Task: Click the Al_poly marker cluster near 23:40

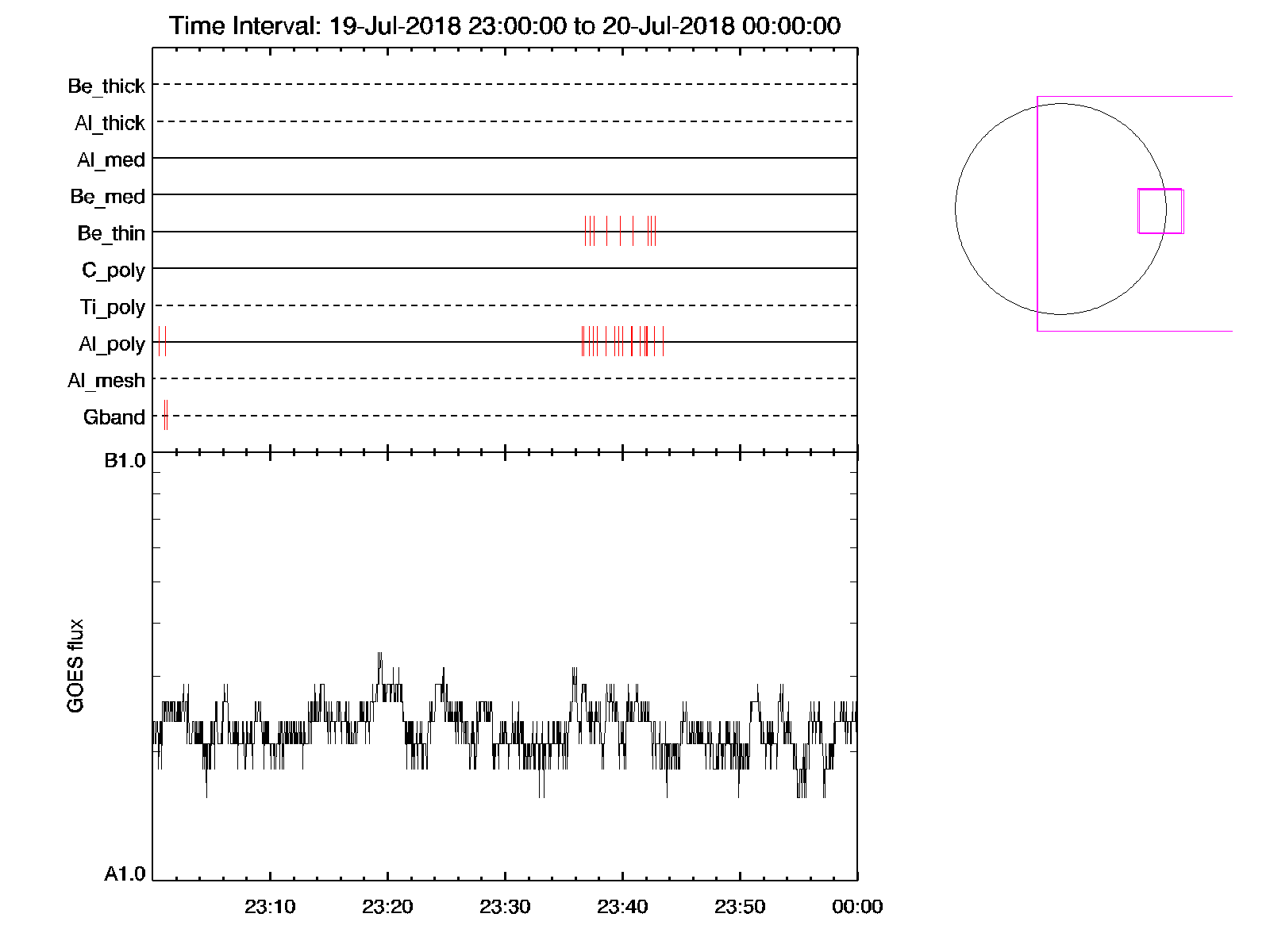Action: click(x=622, y=341)
